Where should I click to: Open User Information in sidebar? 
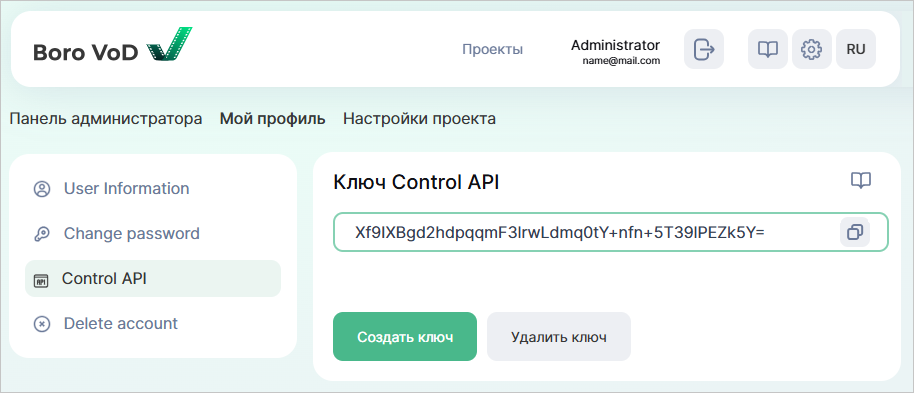click(x=153, y=189)
